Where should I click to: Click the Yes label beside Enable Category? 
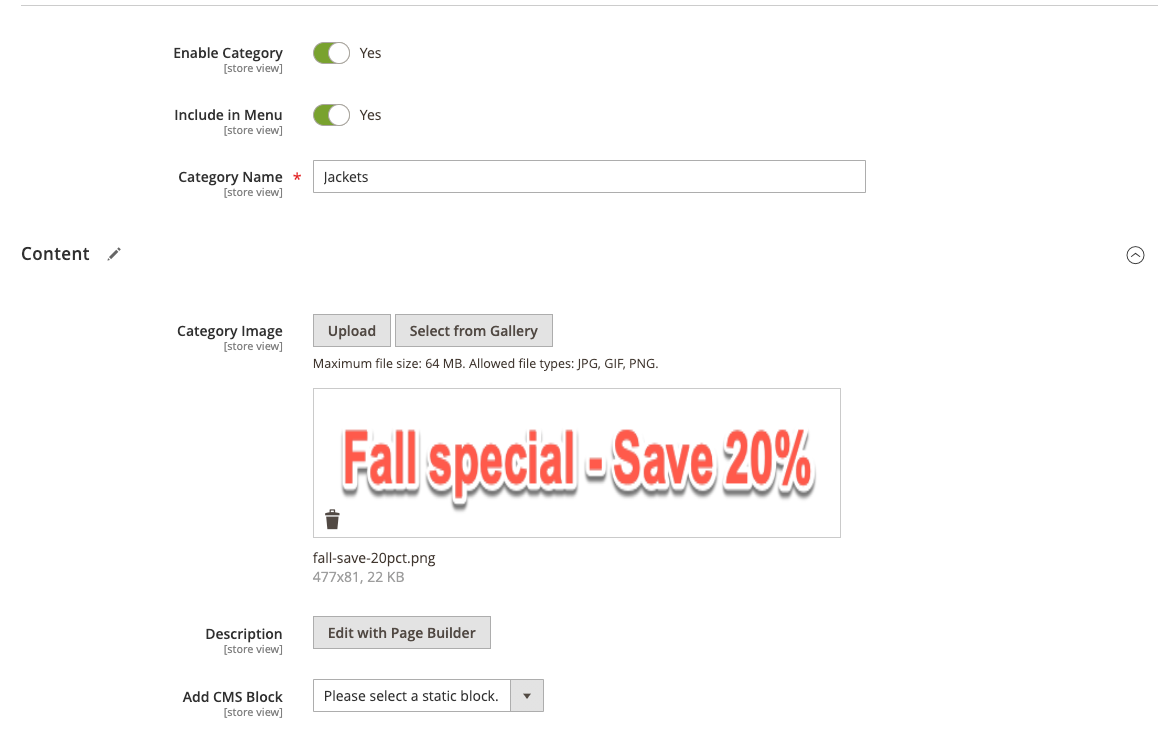click(x=370, y=53)
